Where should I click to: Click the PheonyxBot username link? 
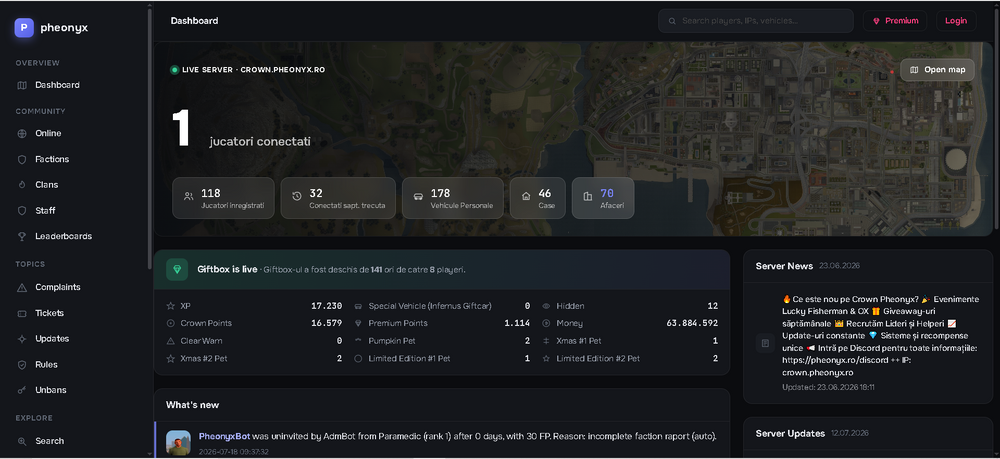pos(224,437)
